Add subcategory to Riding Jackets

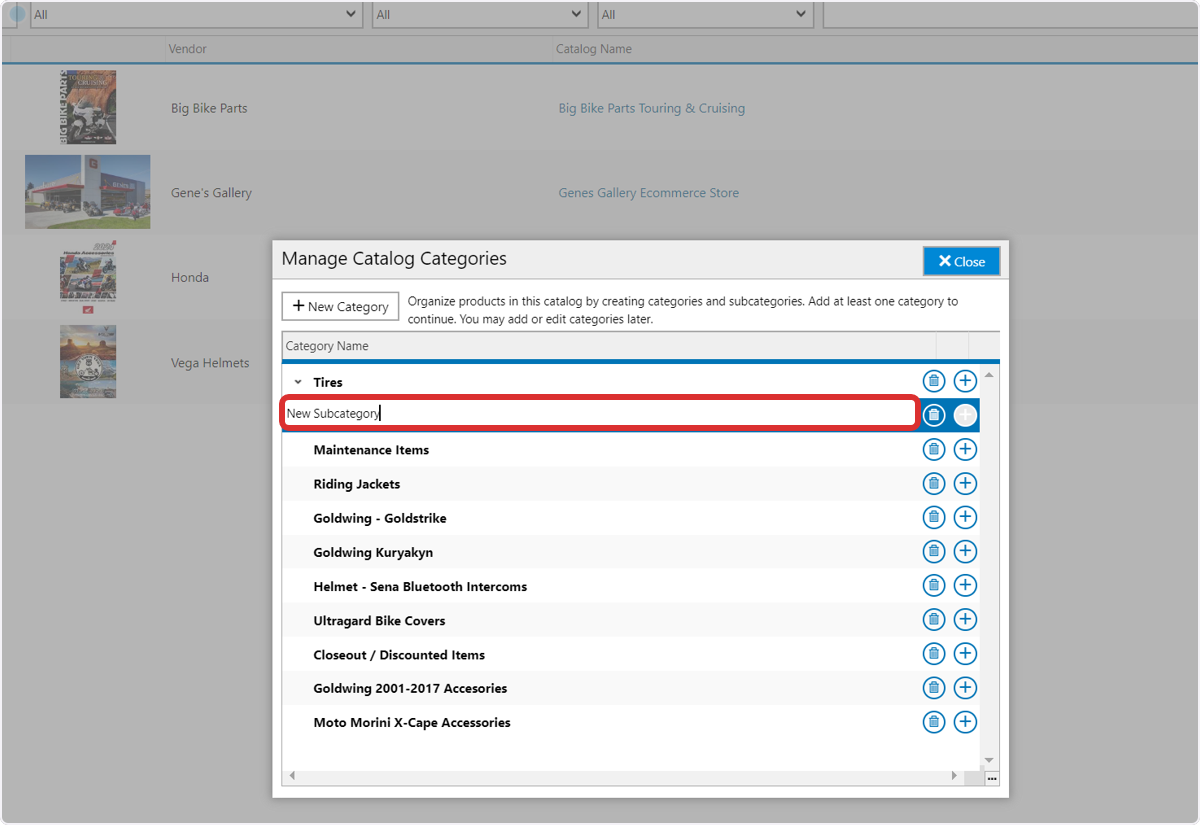coord(965,483)
